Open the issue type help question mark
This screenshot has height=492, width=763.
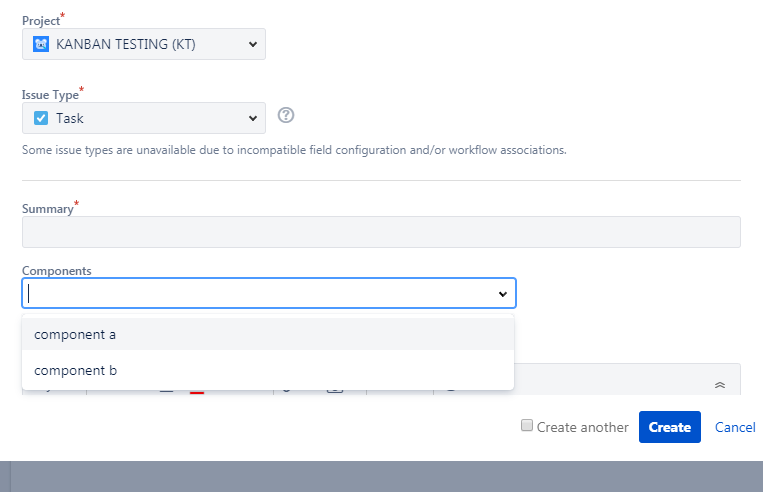click(286, 115)
